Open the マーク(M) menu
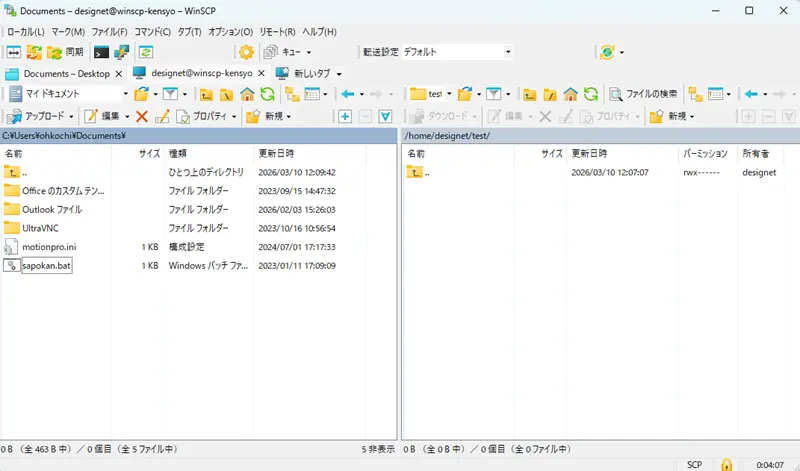 [68, 32]
